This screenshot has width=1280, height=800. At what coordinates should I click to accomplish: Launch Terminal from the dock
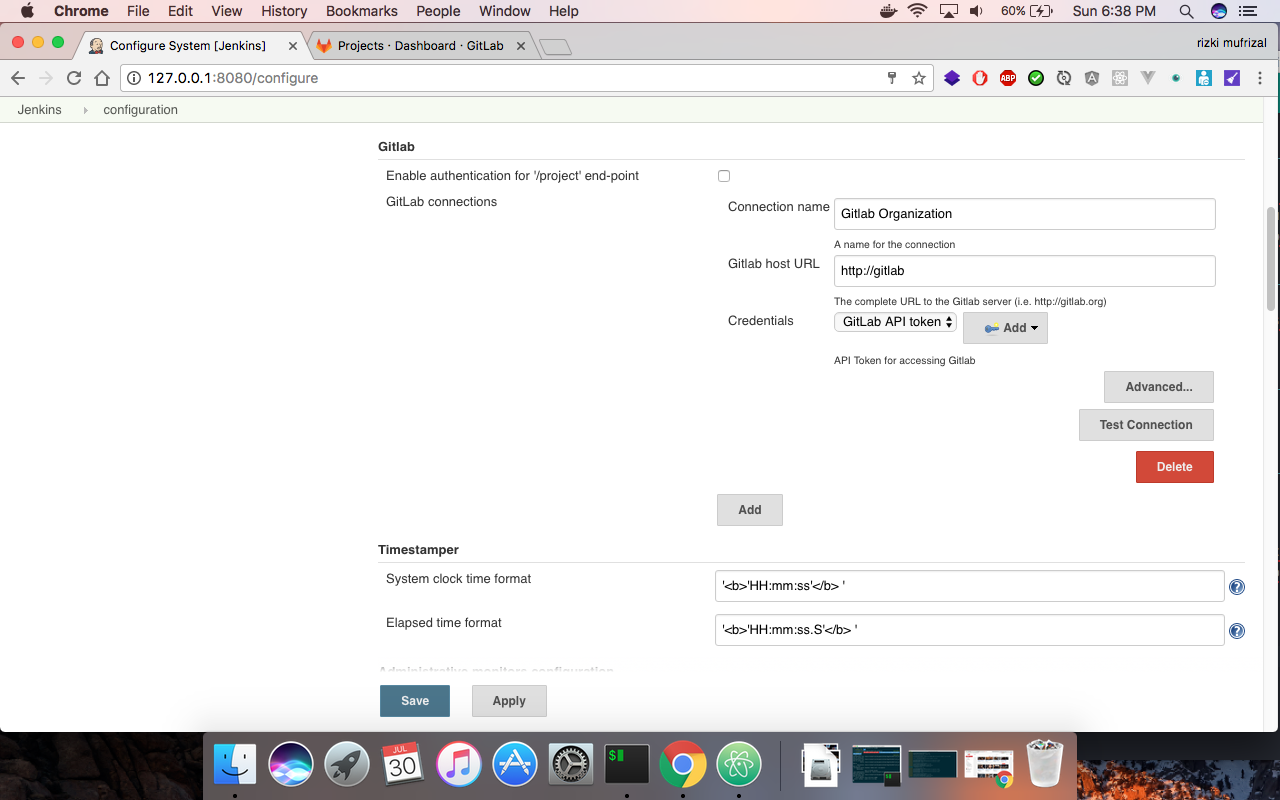pyautogui.click(x=627, y=766)
